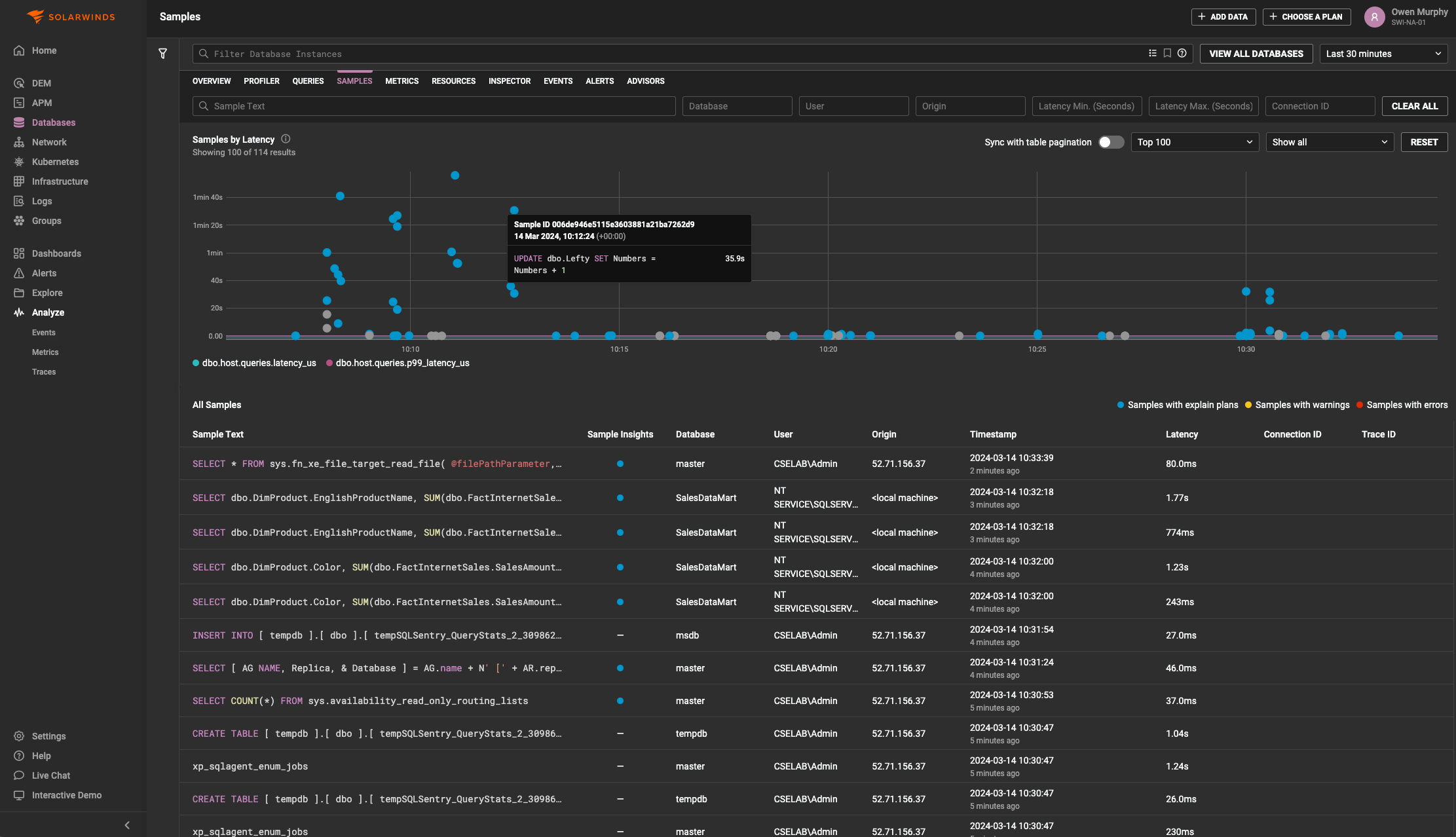Image resolution: width=1456 pixels, height=837 pixels.
Task: Click the user avatar for Owen Murphy
Action: pyautogui.click(x=1374, y=17)
